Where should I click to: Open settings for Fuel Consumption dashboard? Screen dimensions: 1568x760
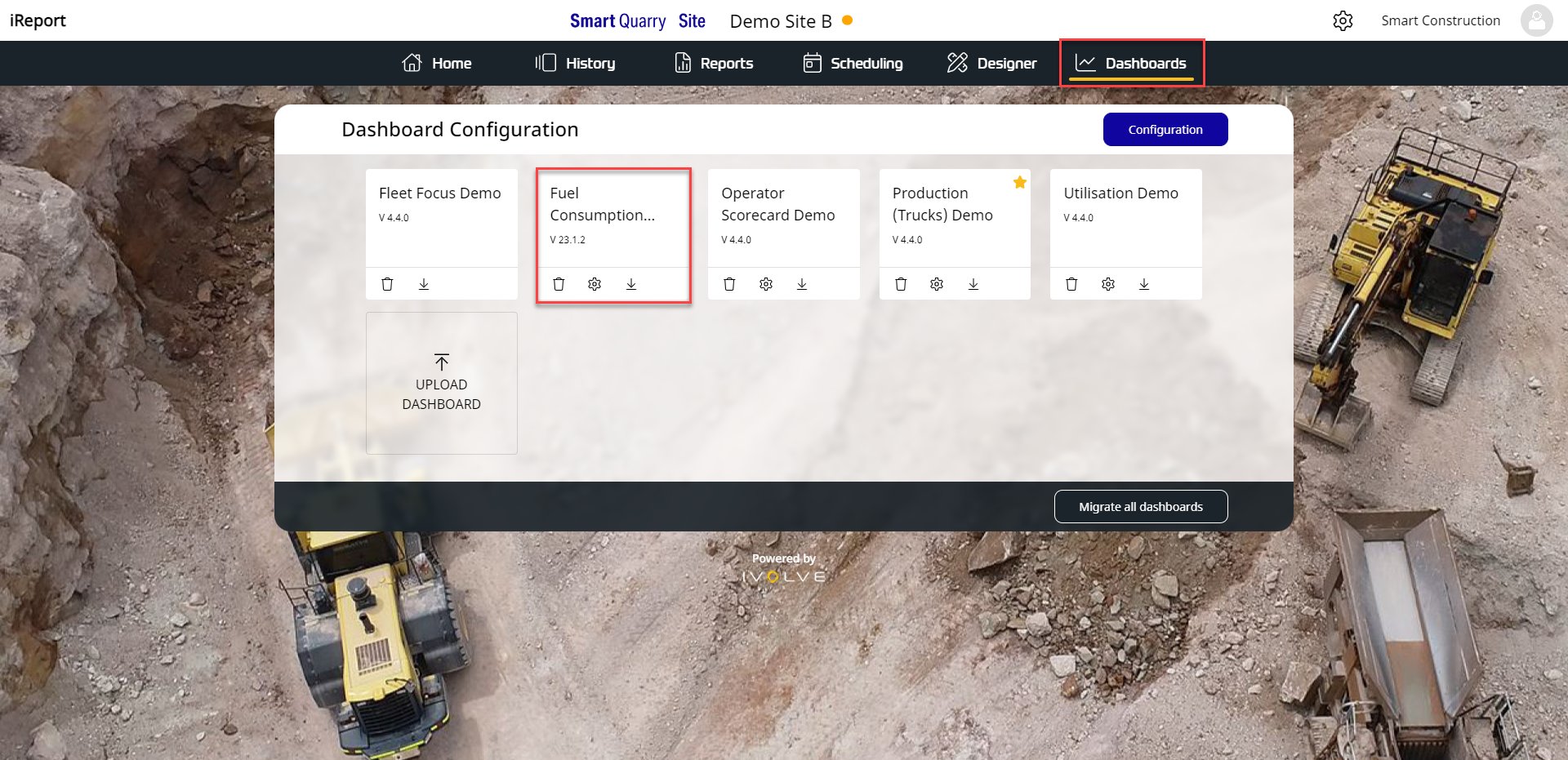point(595,284)
